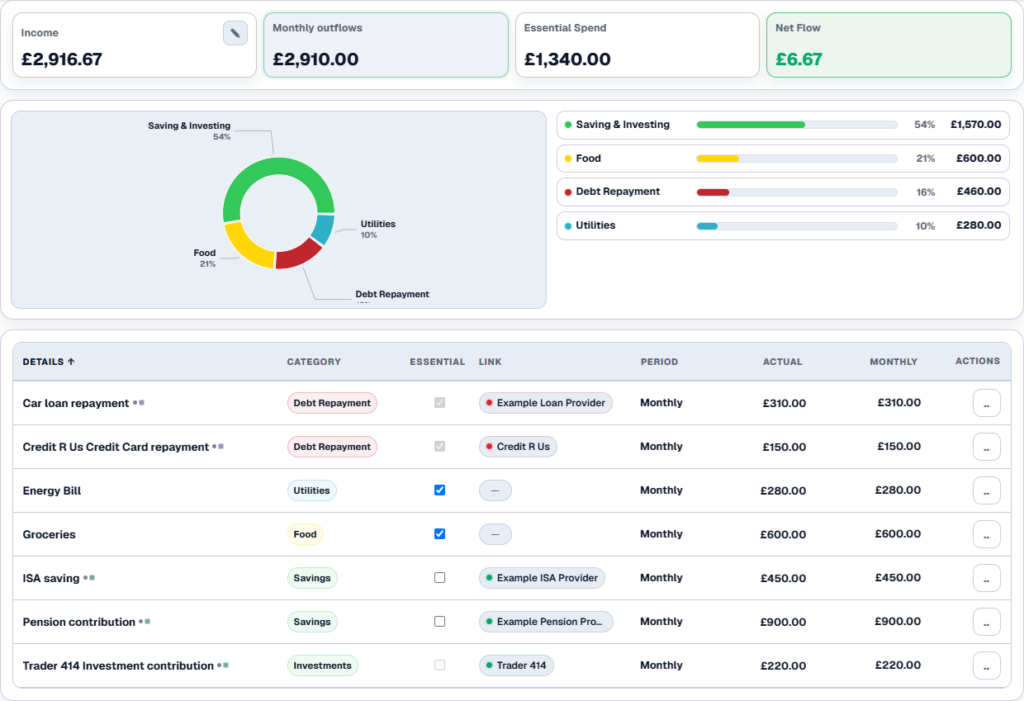
Task: Click the linked-account indicator beside ISA saving
Action: [89, 578]
